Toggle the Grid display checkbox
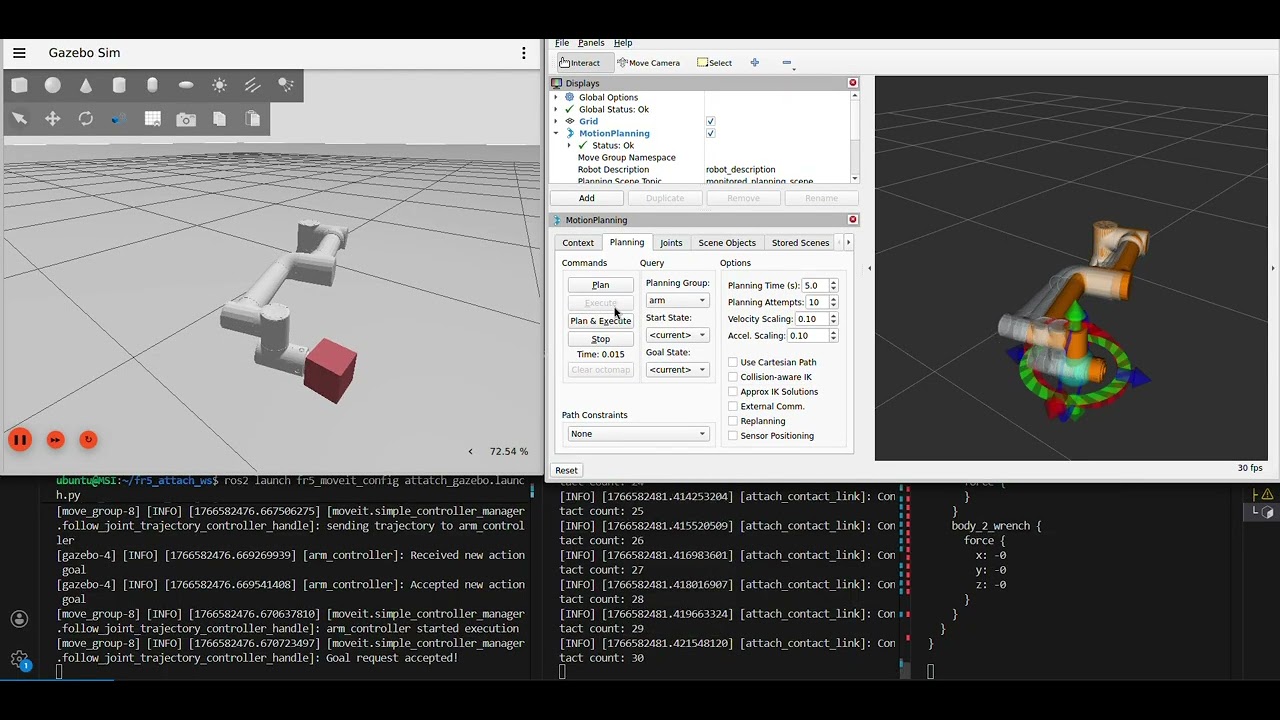 pyautogui.click(x=710, y=121)
